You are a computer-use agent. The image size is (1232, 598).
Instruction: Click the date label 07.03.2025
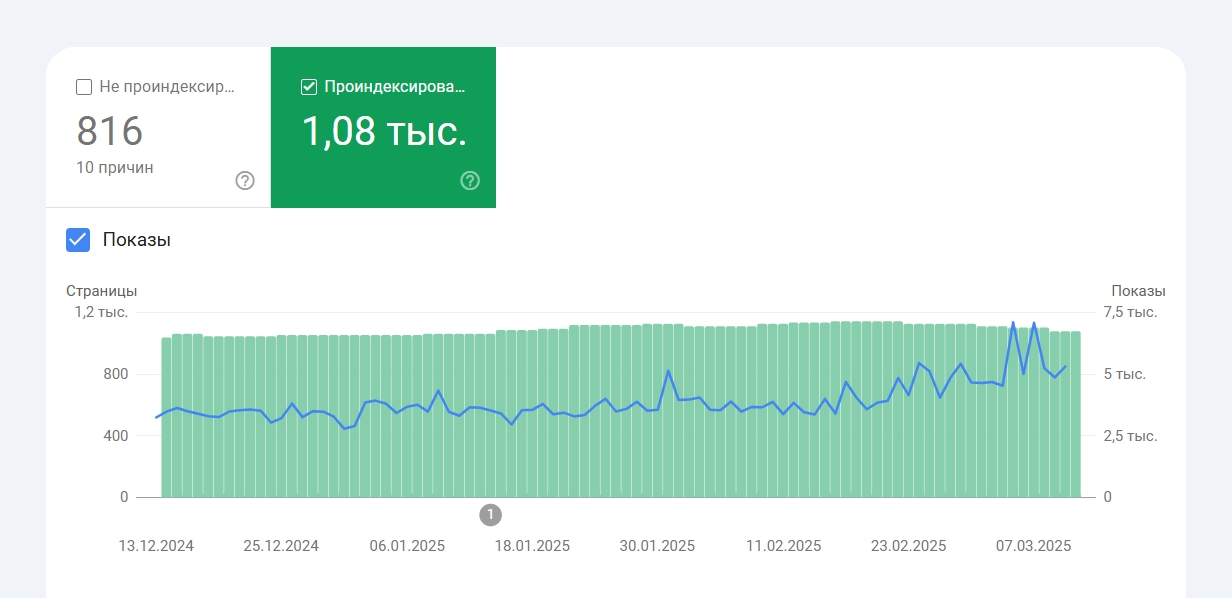click(x=1033, y=546)
